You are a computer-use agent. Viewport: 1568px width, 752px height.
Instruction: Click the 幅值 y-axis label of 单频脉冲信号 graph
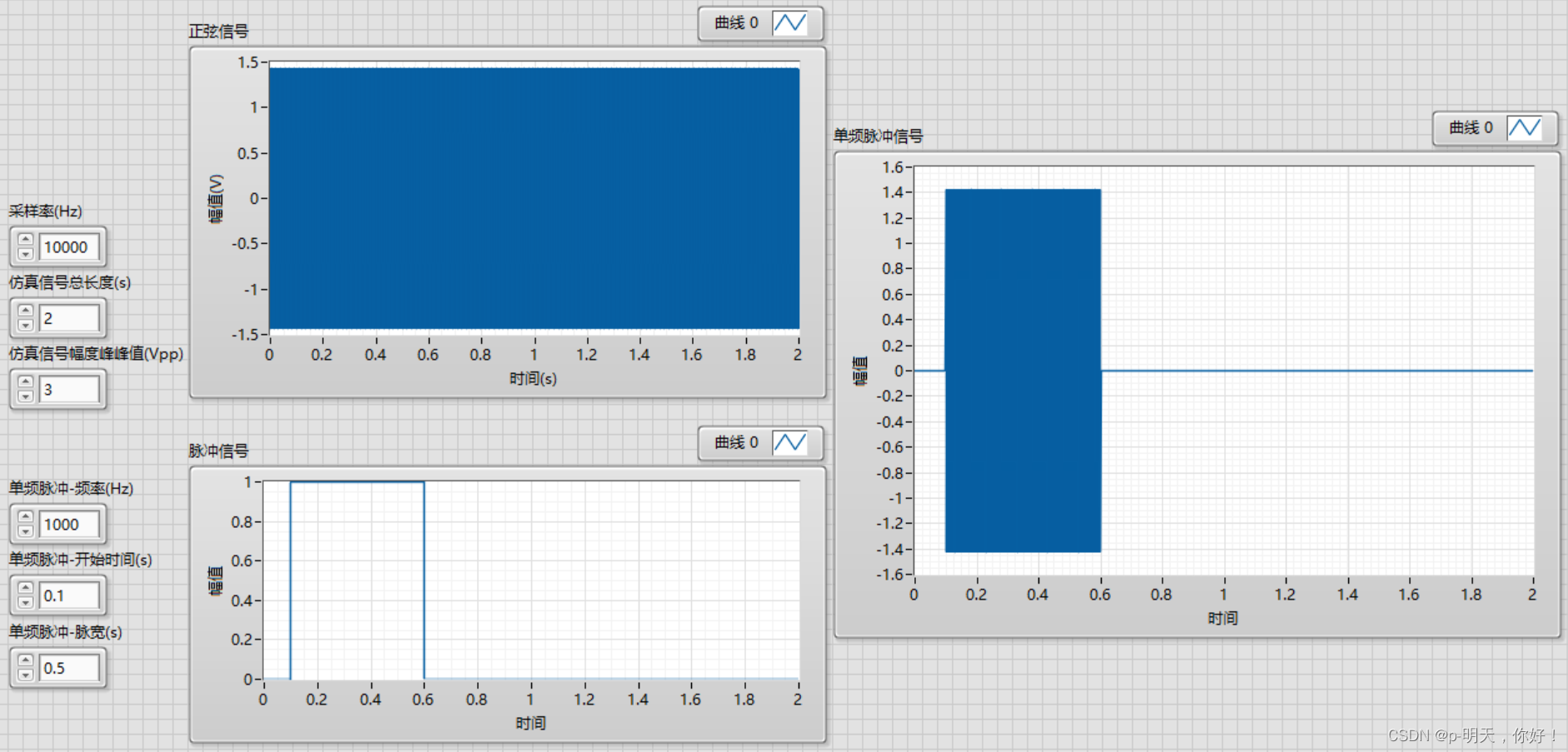[861, 371]
